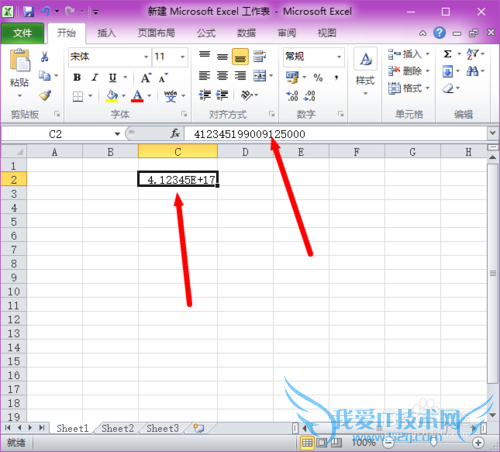This screenshot has width=500, height=452.
Task: Align cell text to the left
Action: tap(204, 76)
